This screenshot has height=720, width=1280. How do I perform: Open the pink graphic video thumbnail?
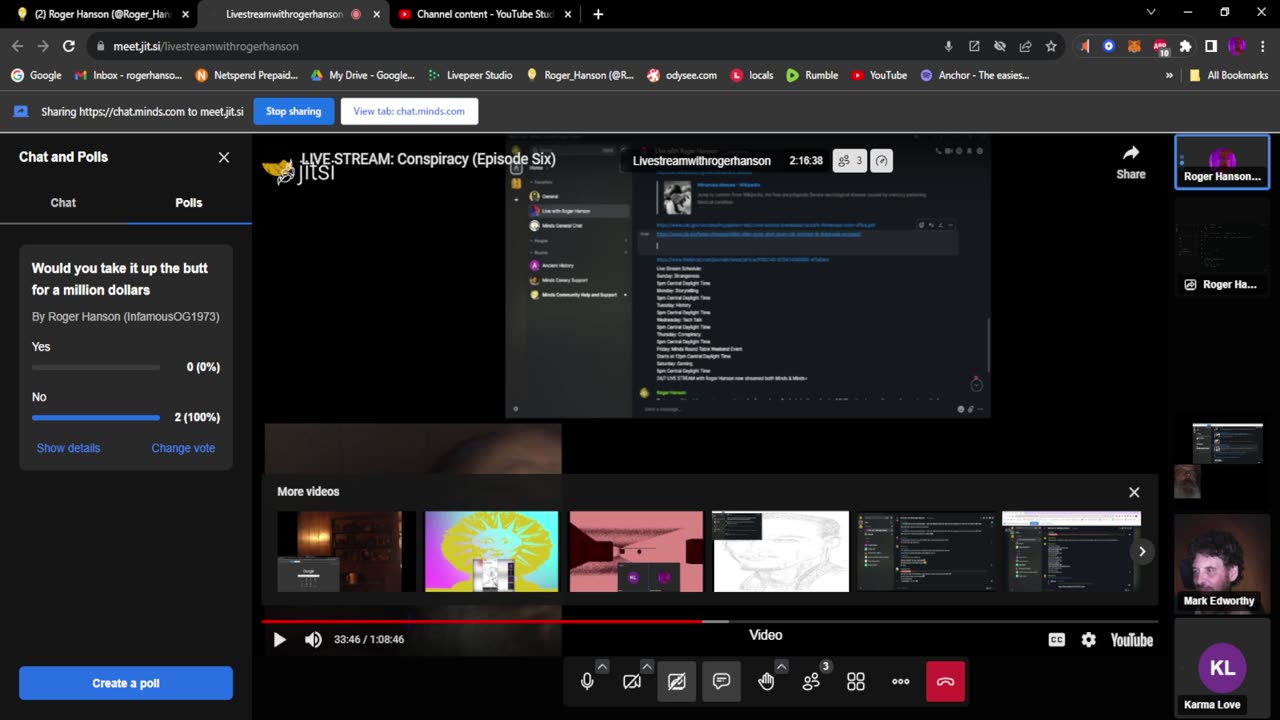coord(636,551)
